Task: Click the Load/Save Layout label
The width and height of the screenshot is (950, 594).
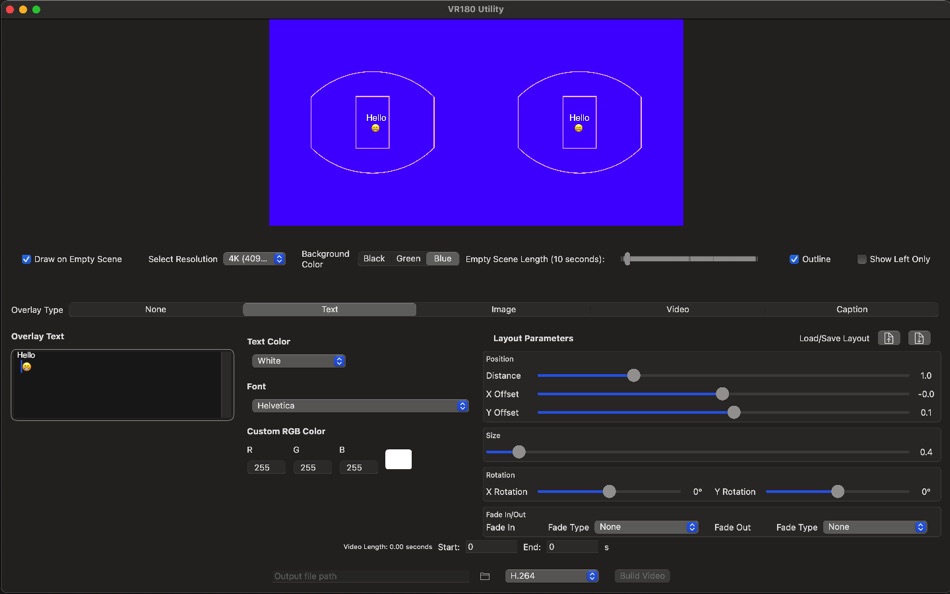Action: click(834, 338)
